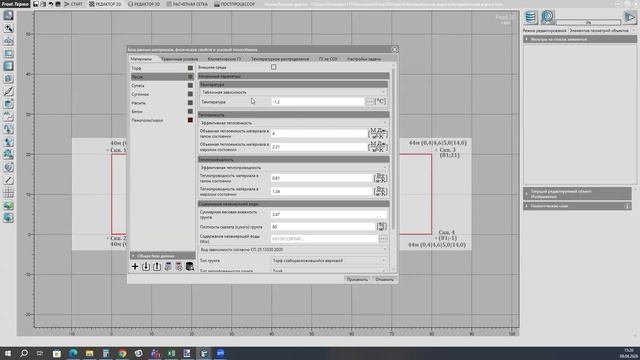640x360 pixels.
Task: Toggle the Внешняя среда checkbox
Action: 273,67
